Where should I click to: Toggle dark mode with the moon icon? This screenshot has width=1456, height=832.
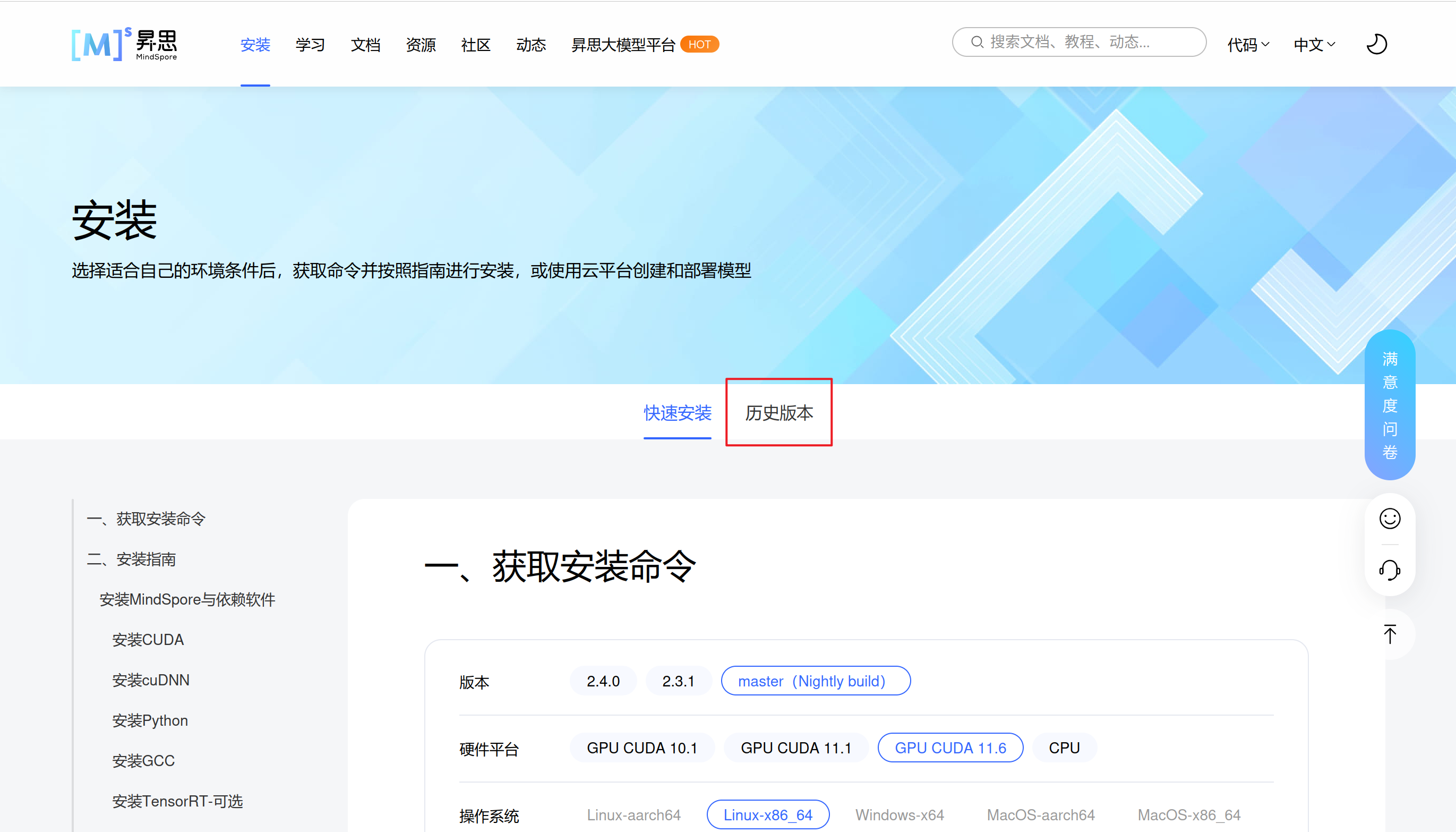click(x=1376, y=44)
